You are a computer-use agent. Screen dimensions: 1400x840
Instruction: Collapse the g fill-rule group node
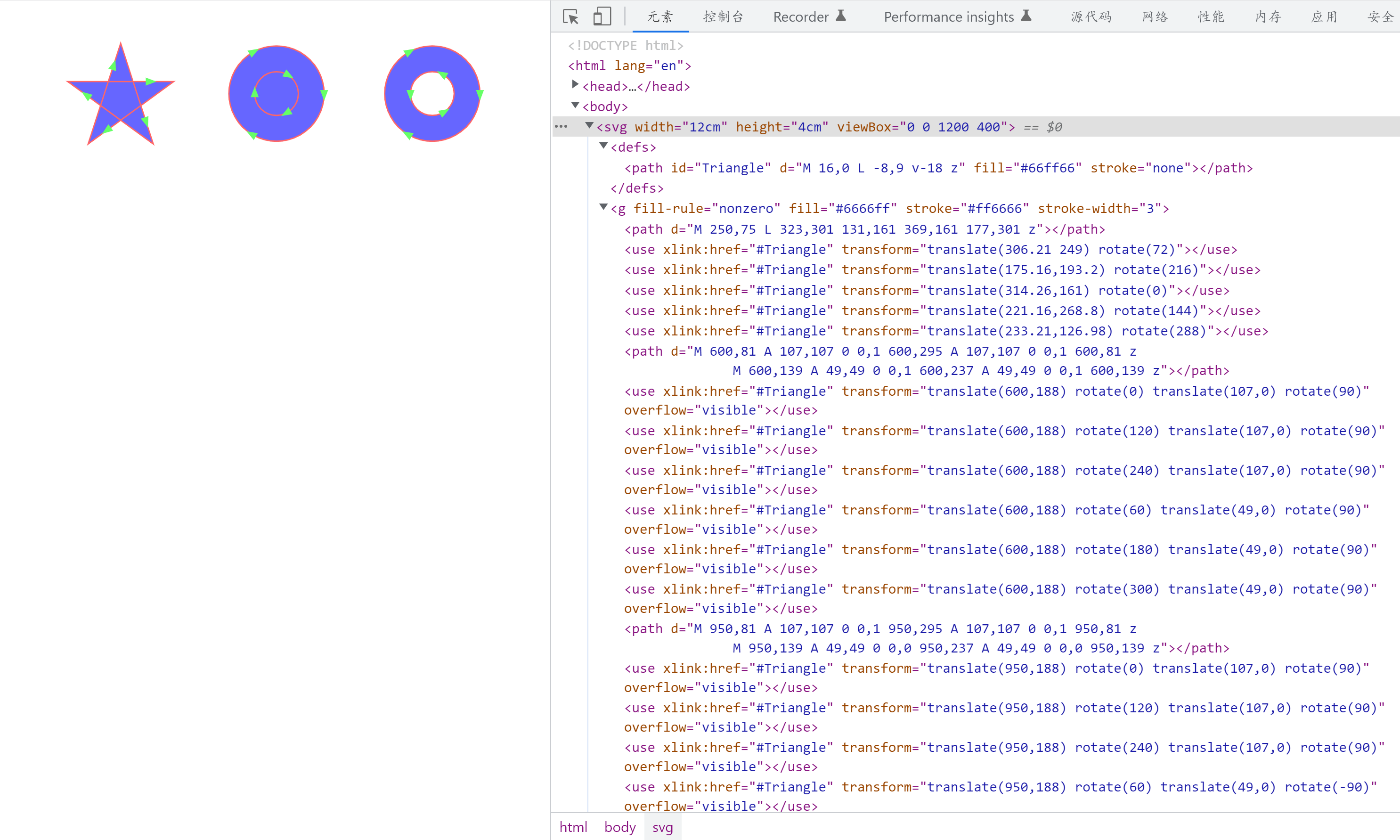(x=603, y=207)
